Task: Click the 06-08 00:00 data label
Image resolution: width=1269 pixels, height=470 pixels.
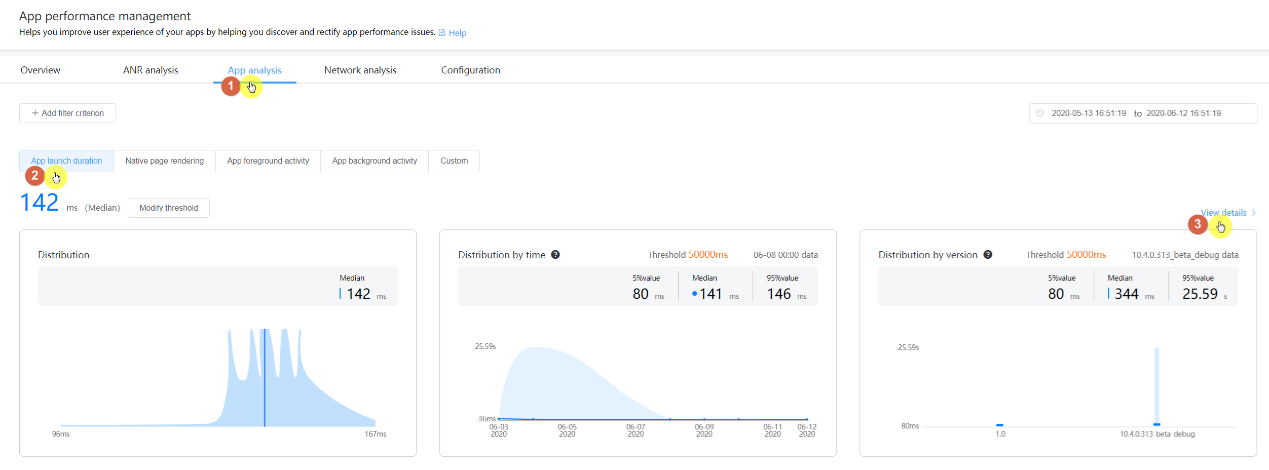Action: coord(786,255)
